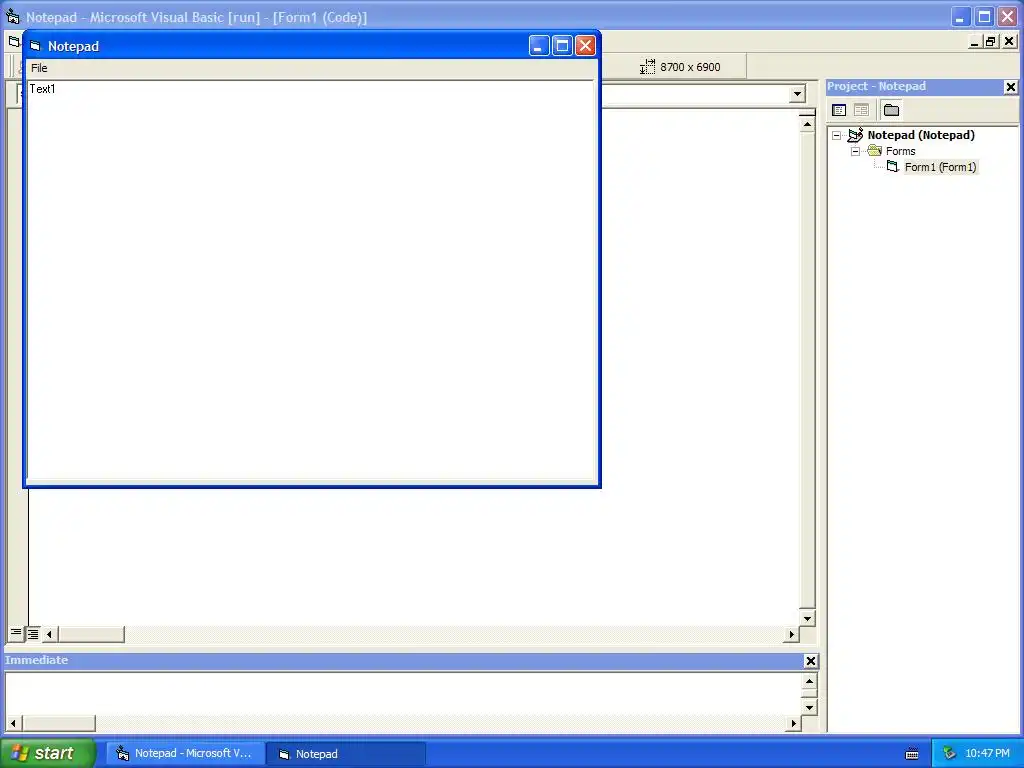Viewport: 1024px width, 768px height.
Task: Maximize the running Notepad form window
Action: click(562, 46)
